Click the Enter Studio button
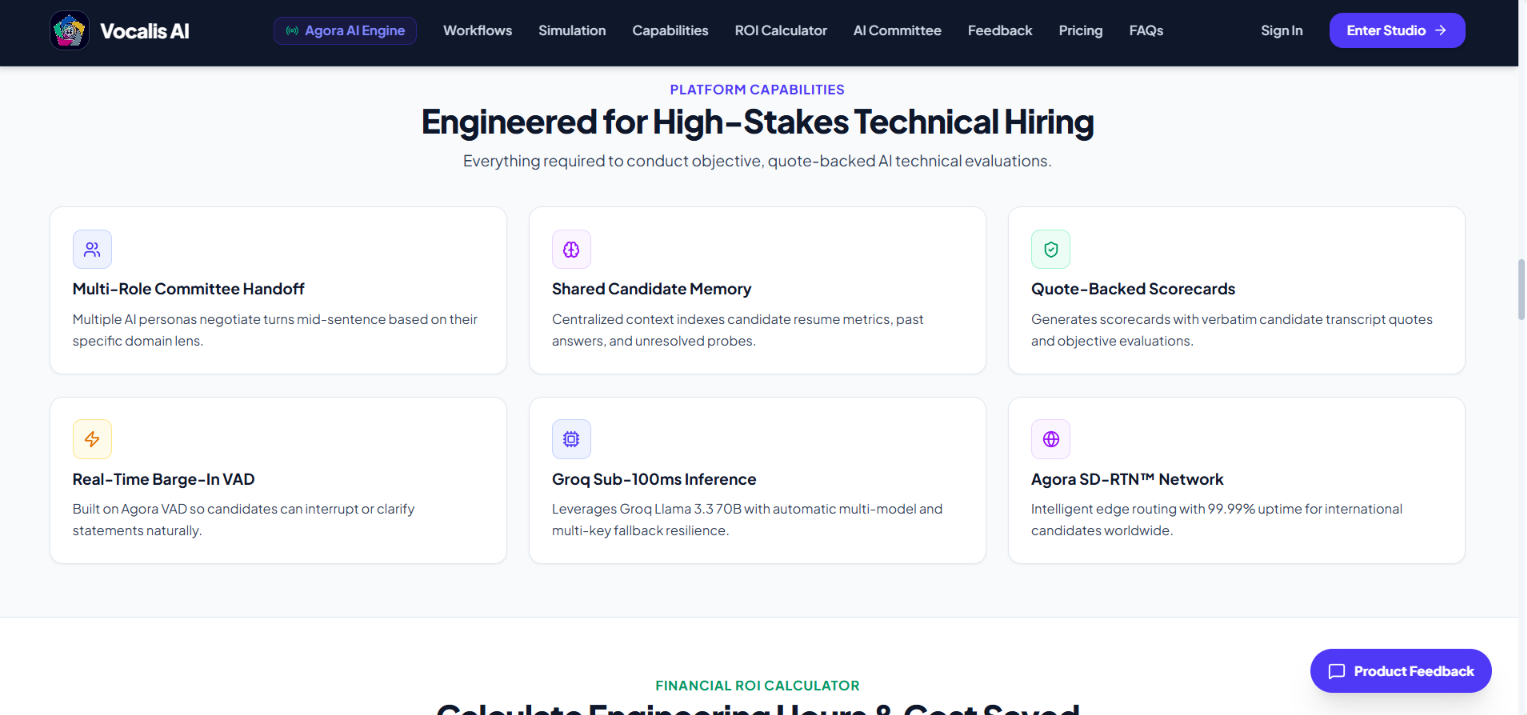This screenshot has height=715, width=1527. pos(1397,31)
